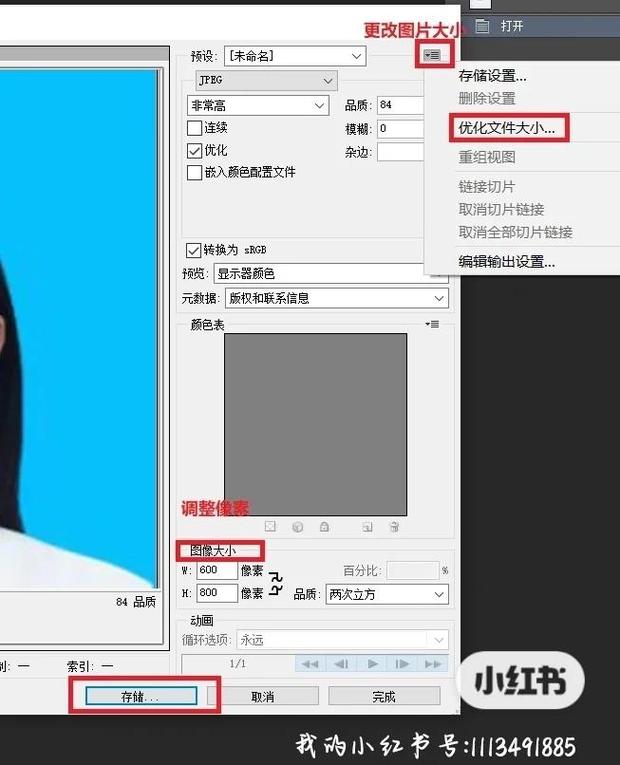Click the "1/1" frame counter
The height and width of the screenshot is (765, 620).
238,664
